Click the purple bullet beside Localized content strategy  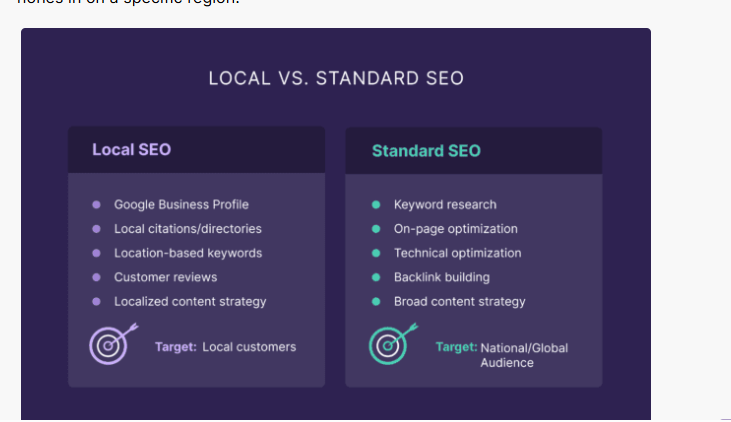click(97, 302)
